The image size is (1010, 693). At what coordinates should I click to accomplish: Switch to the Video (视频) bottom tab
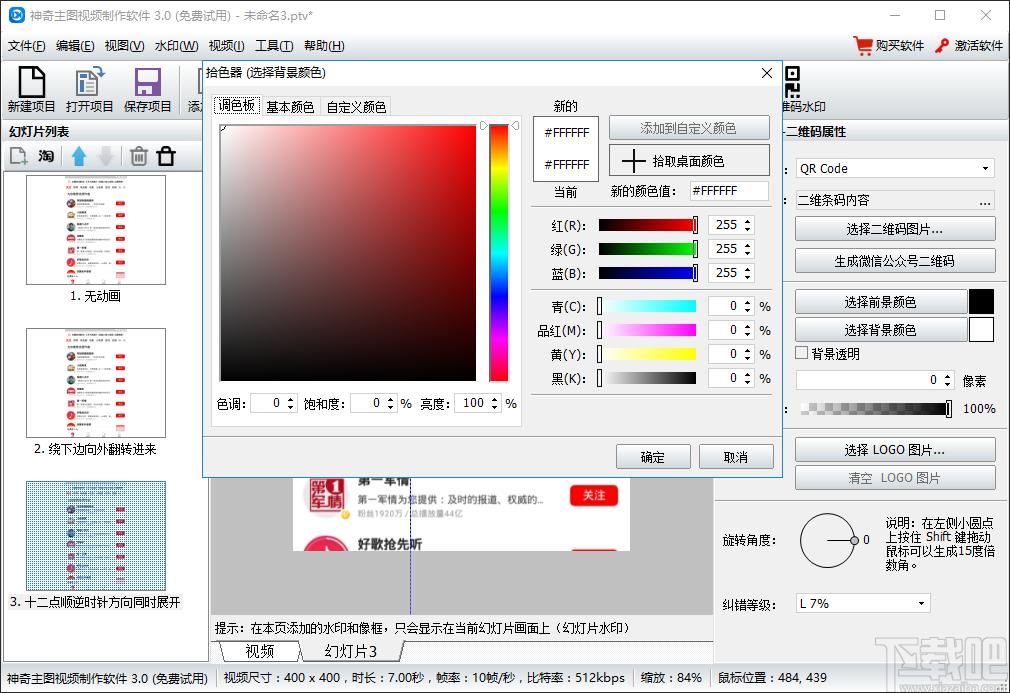point(260,651)
